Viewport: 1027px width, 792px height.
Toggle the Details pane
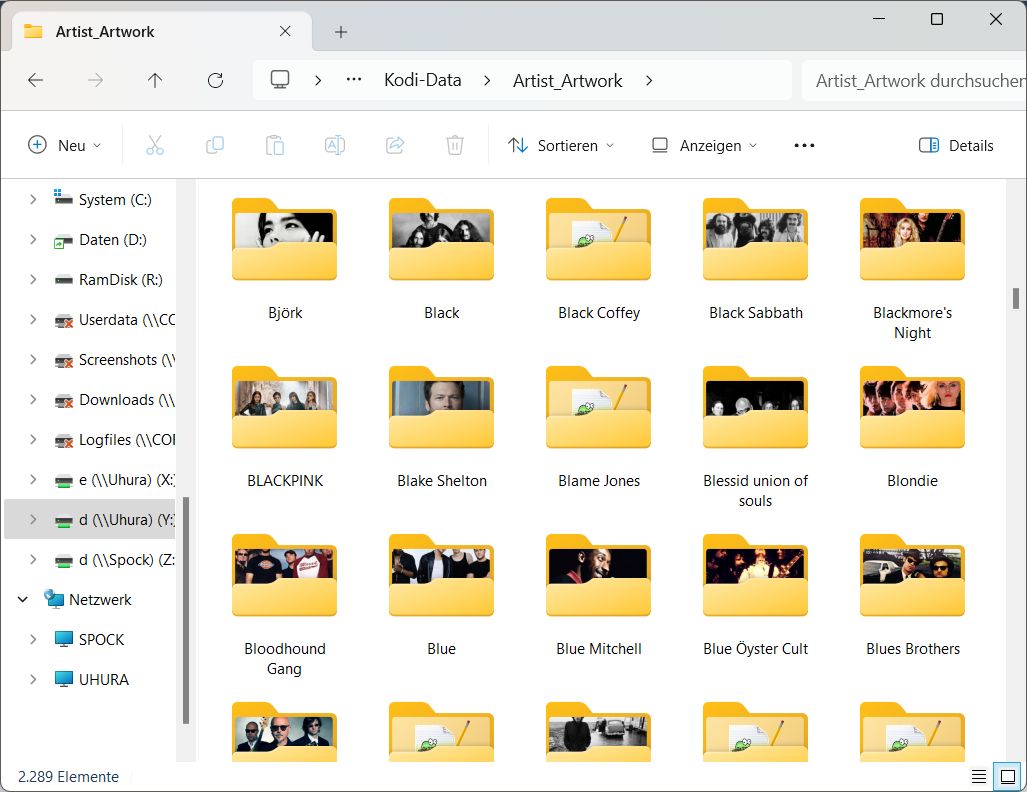(x=956, y=145)
